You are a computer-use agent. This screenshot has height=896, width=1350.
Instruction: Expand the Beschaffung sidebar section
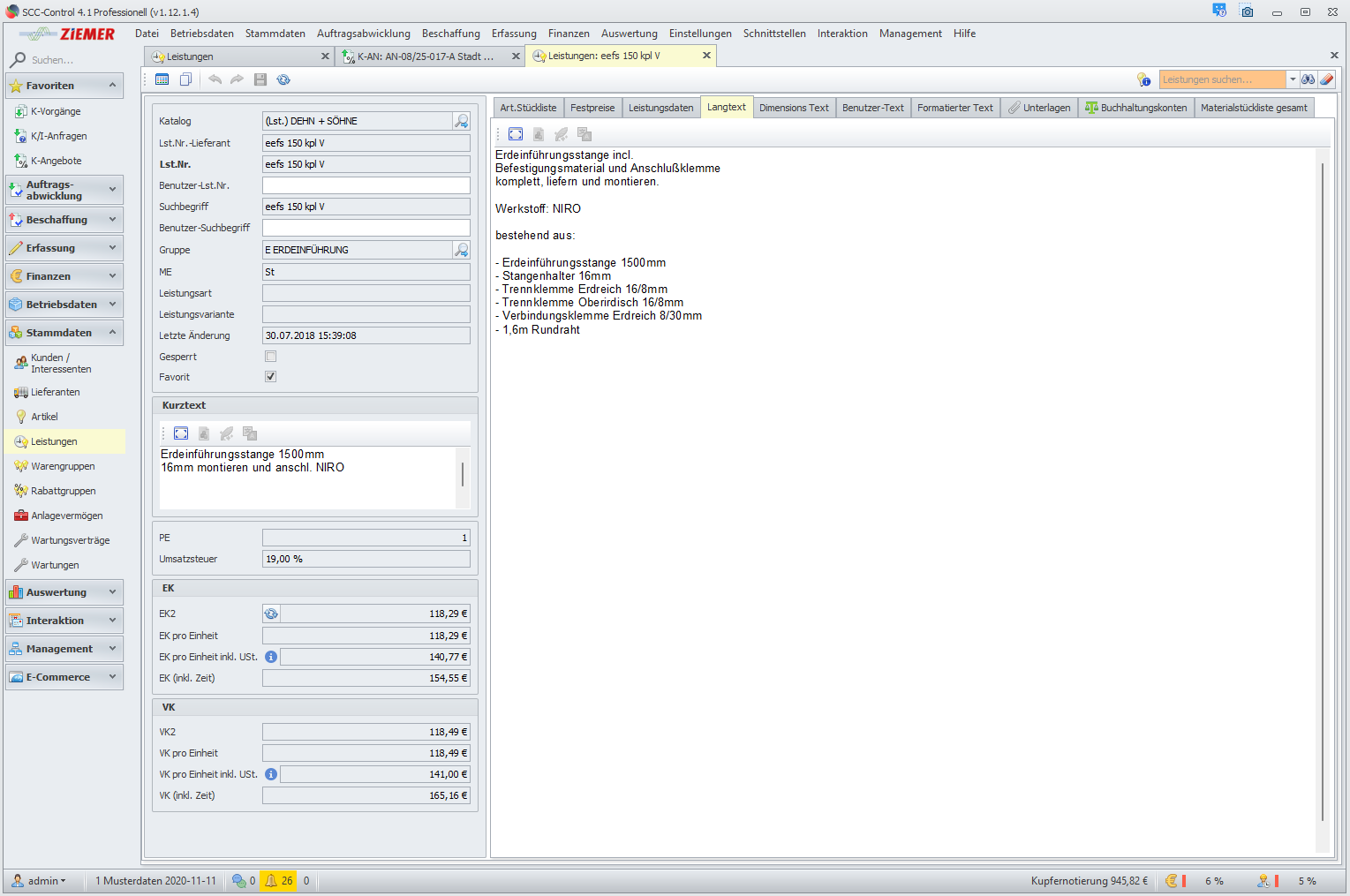click(x=64, y=220)
